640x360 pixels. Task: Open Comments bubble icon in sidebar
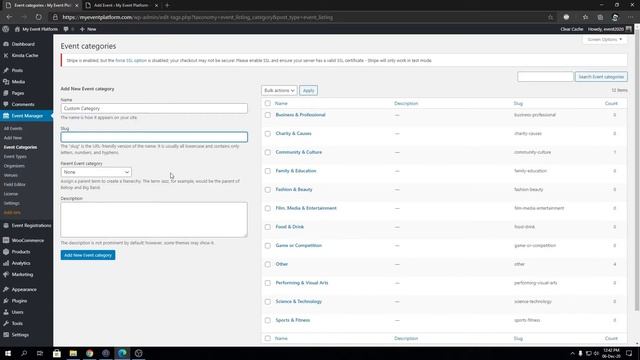(x=6, y=104)
